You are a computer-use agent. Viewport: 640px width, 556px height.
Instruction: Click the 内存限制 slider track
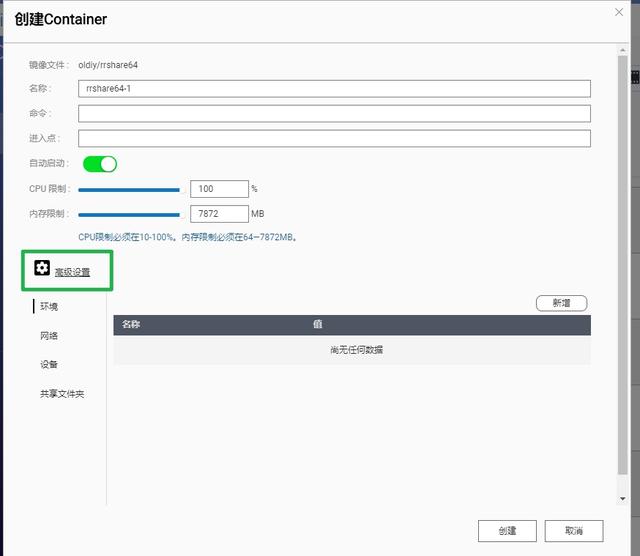click(x=130, y=214)
